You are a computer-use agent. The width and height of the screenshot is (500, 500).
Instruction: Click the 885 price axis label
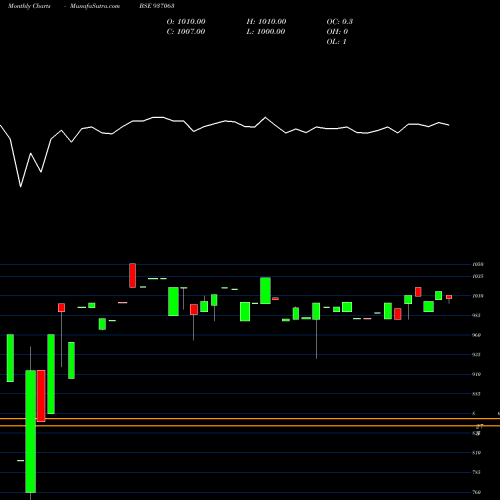coord(477,394)
